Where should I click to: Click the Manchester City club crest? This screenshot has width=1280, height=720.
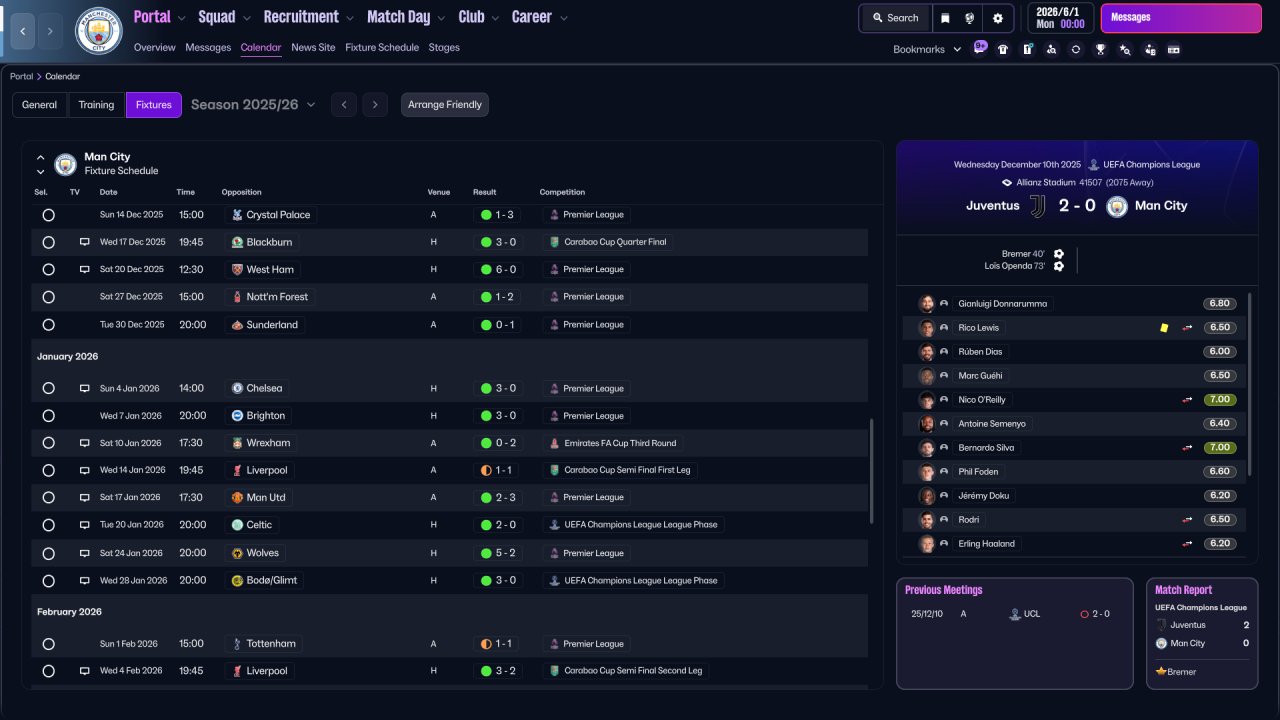[99, 31]
